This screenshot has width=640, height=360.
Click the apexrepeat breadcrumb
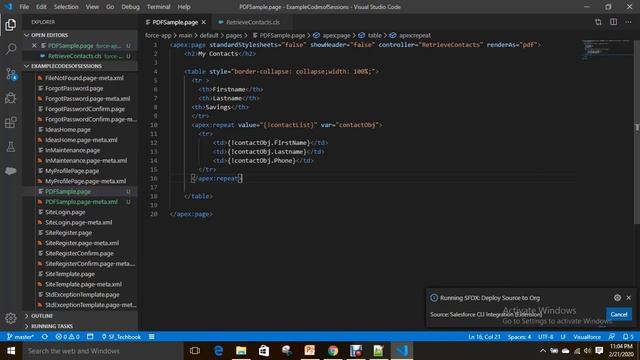pos(414,36)
